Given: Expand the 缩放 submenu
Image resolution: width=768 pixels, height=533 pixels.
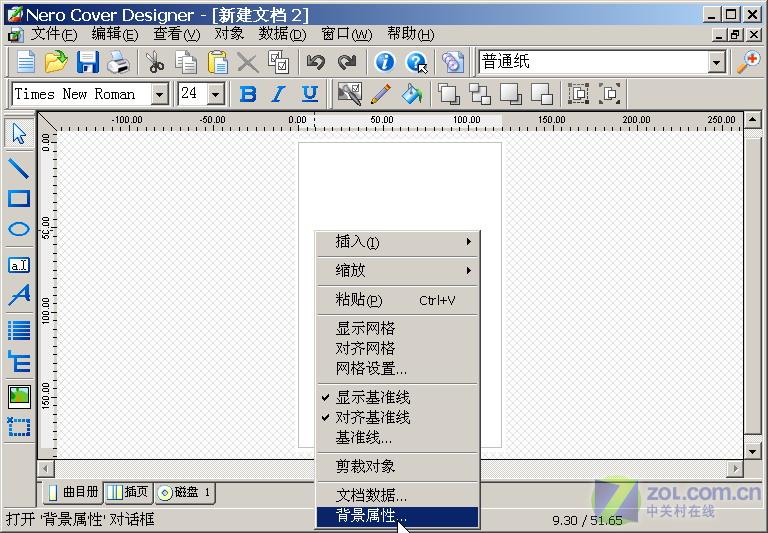Looking at the screenshot, I should (x=398, y=270).
